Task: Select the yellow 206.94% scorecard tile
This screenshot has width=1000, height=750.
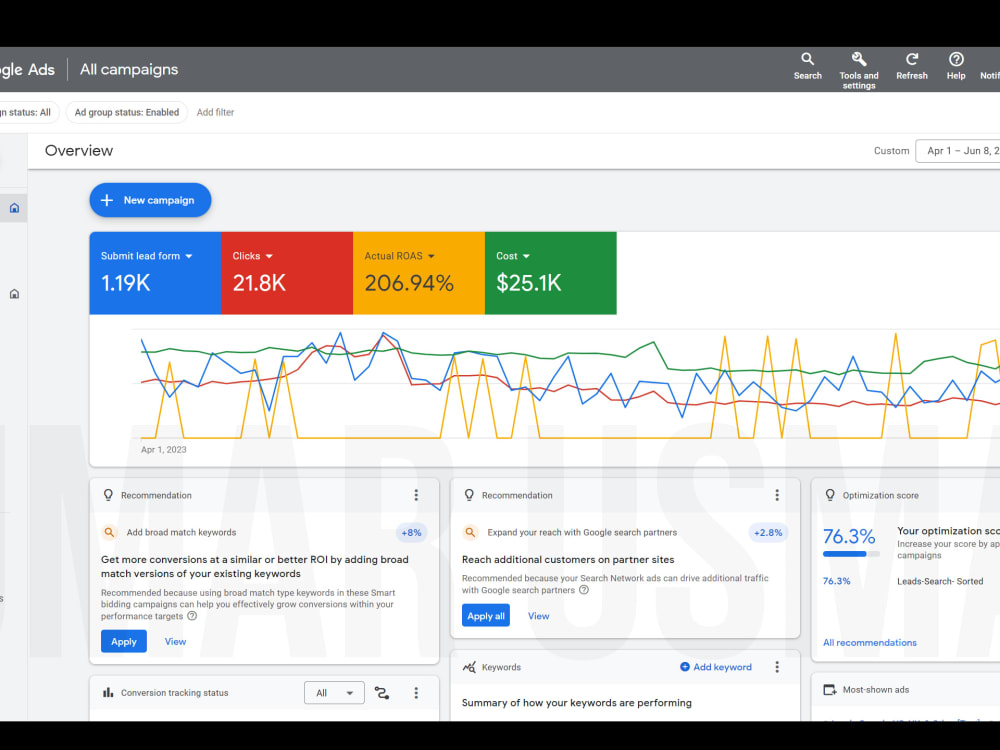Action: click(x=419, y=273)
